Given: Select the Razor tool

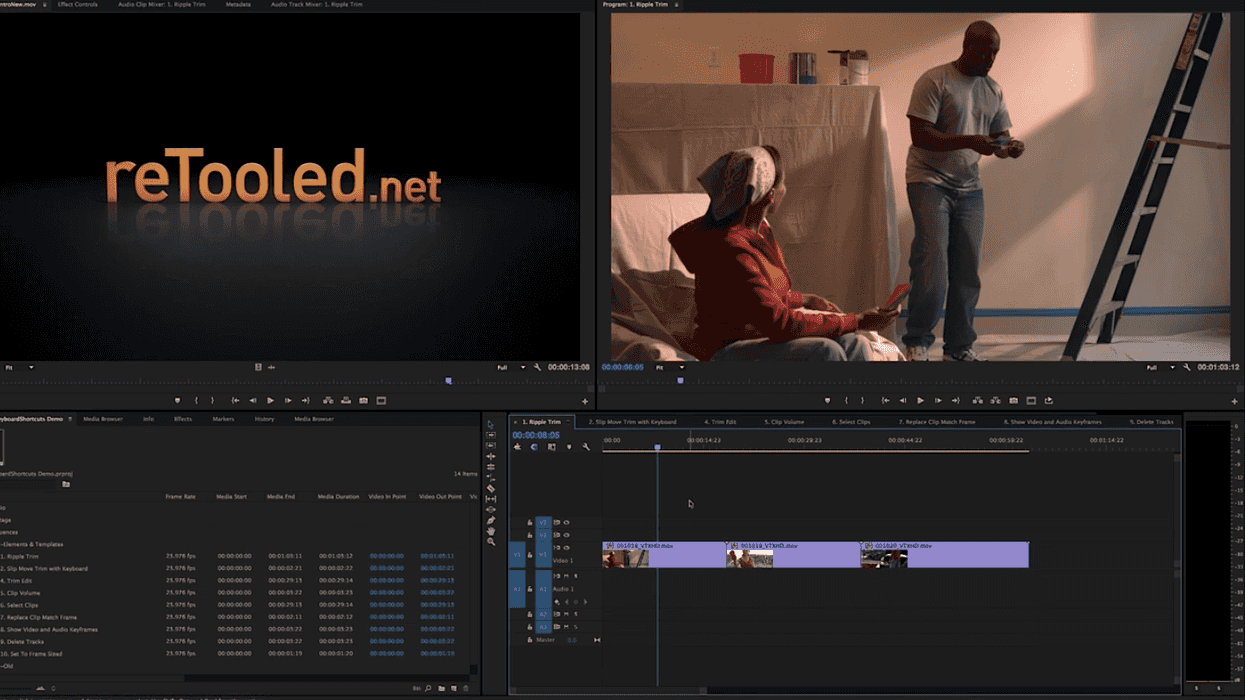Looking at the screenshot, I should pyautogui.click(x=490, y=488).
